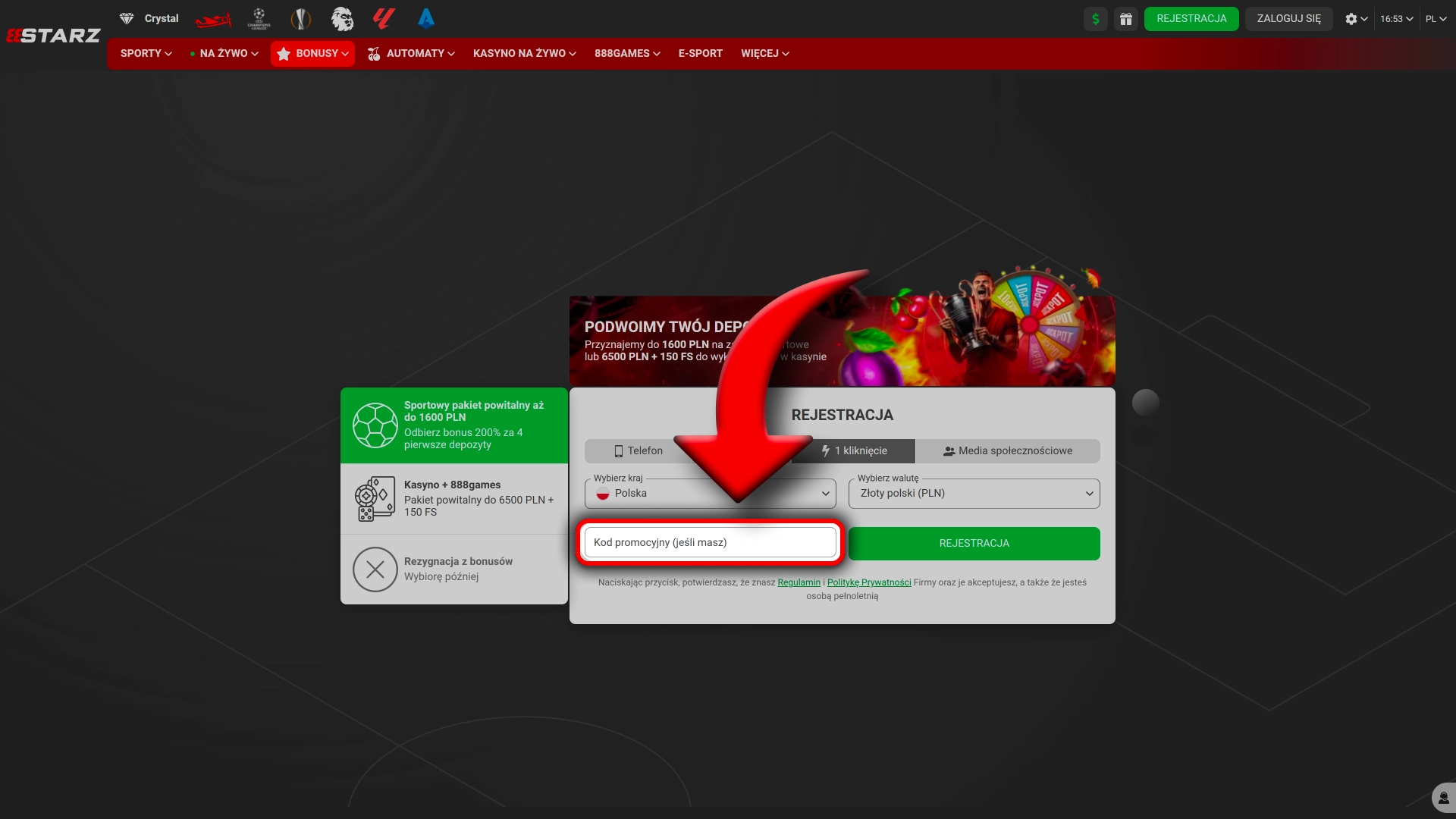The height and width of the screenshot is (819, 1456).
Task: Open the live chat support icon
Action: pos(1442,798)
